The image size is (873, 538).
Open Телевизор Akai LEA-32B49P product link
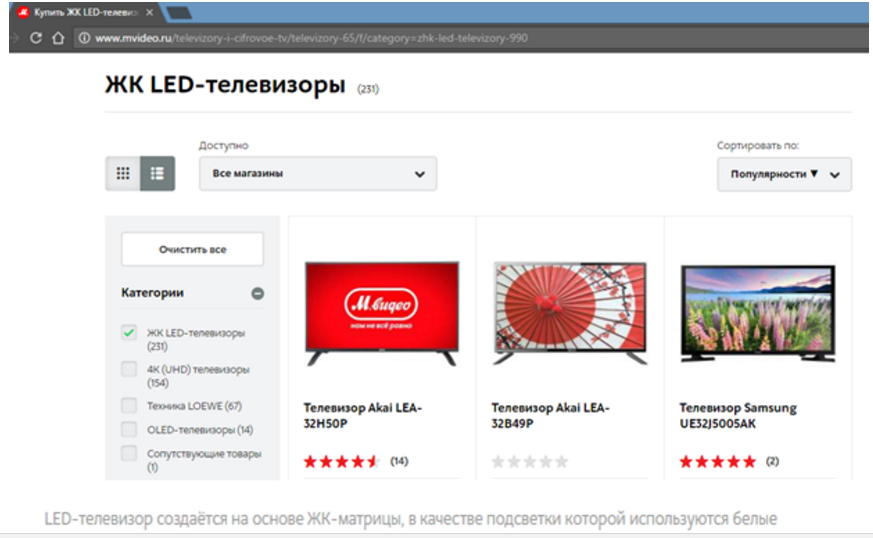pos(550,415)
